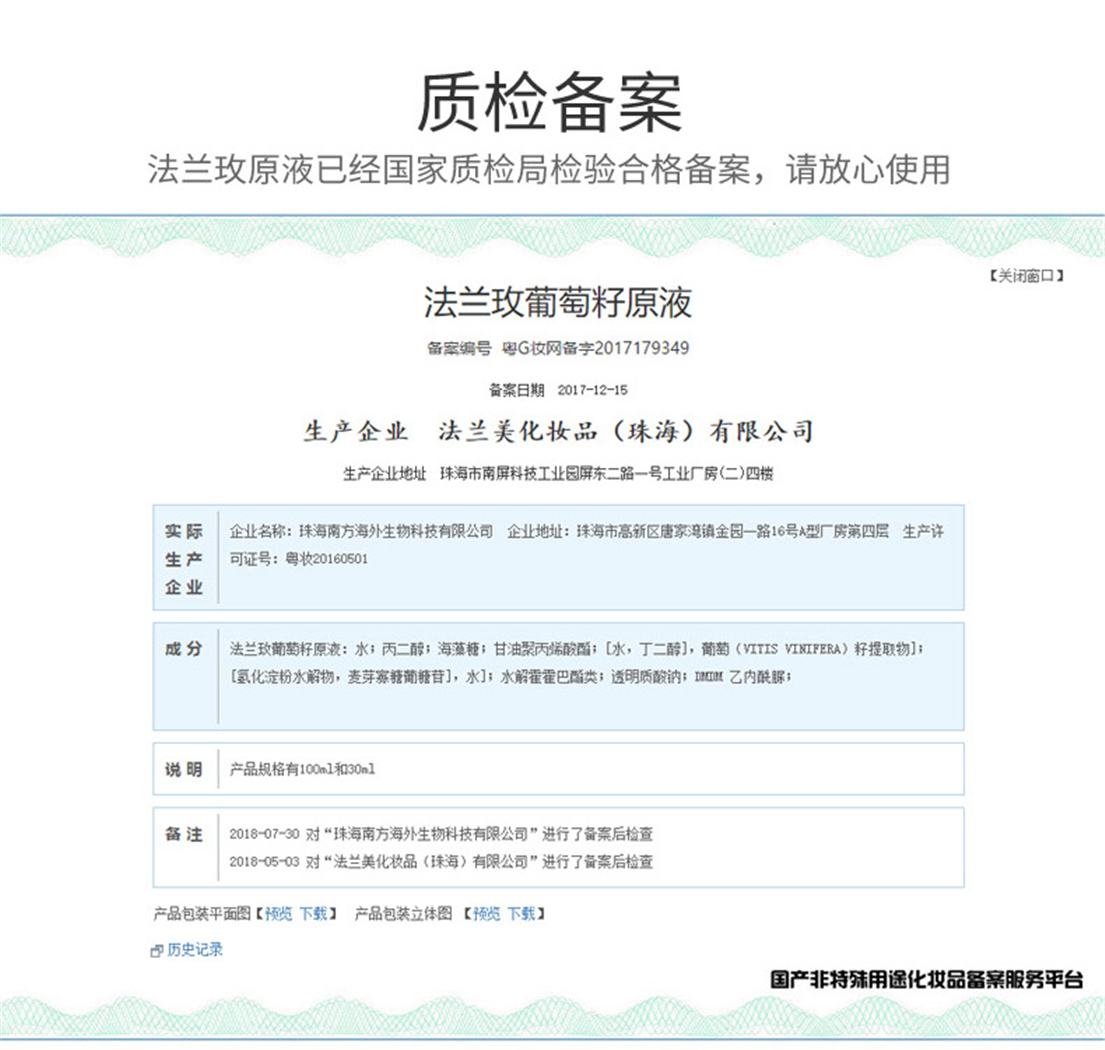Click the 关闭窗口 close window link
Screen dimensions: 1105x1050
pyautogui.click(x=1027, y=276)
